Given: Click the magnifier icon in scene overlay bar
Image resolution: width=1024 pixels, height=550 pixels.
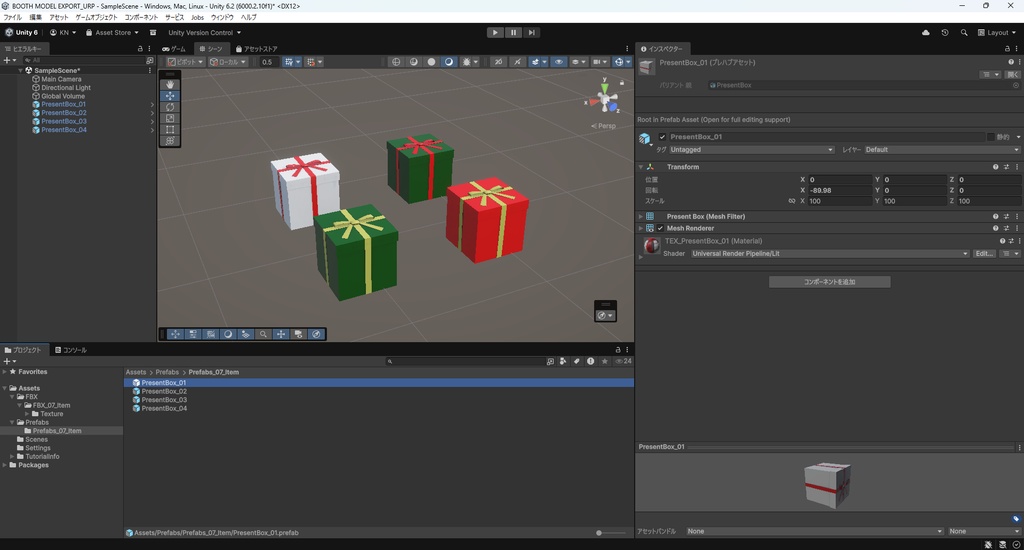Looking at the screenshot, I should point(263,334).
